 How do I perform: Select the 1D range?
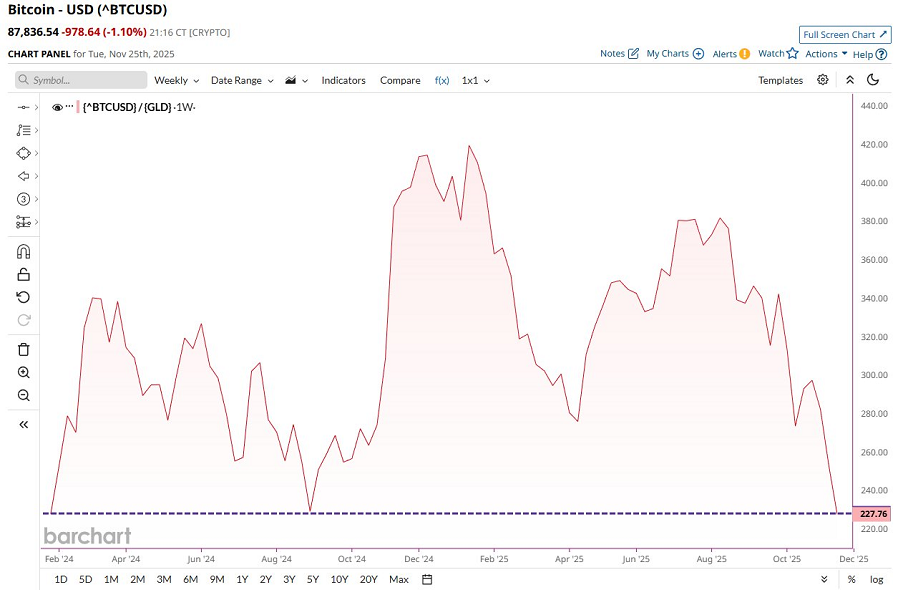click(x=61, y=579)
